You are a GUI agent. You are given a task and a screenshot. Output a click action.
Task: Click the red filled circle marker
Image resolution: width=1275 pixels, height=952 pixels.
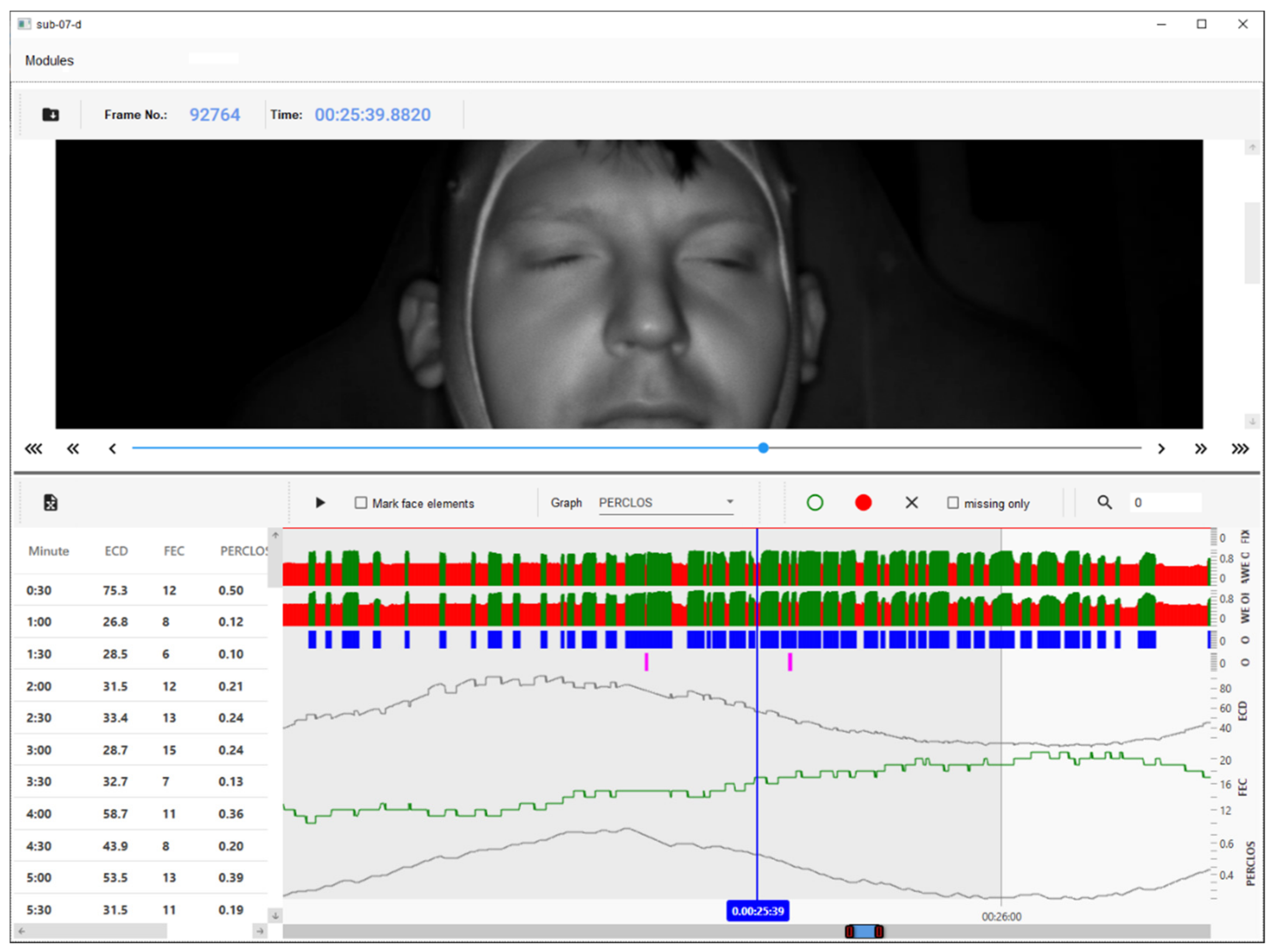(x=863, y=502)
